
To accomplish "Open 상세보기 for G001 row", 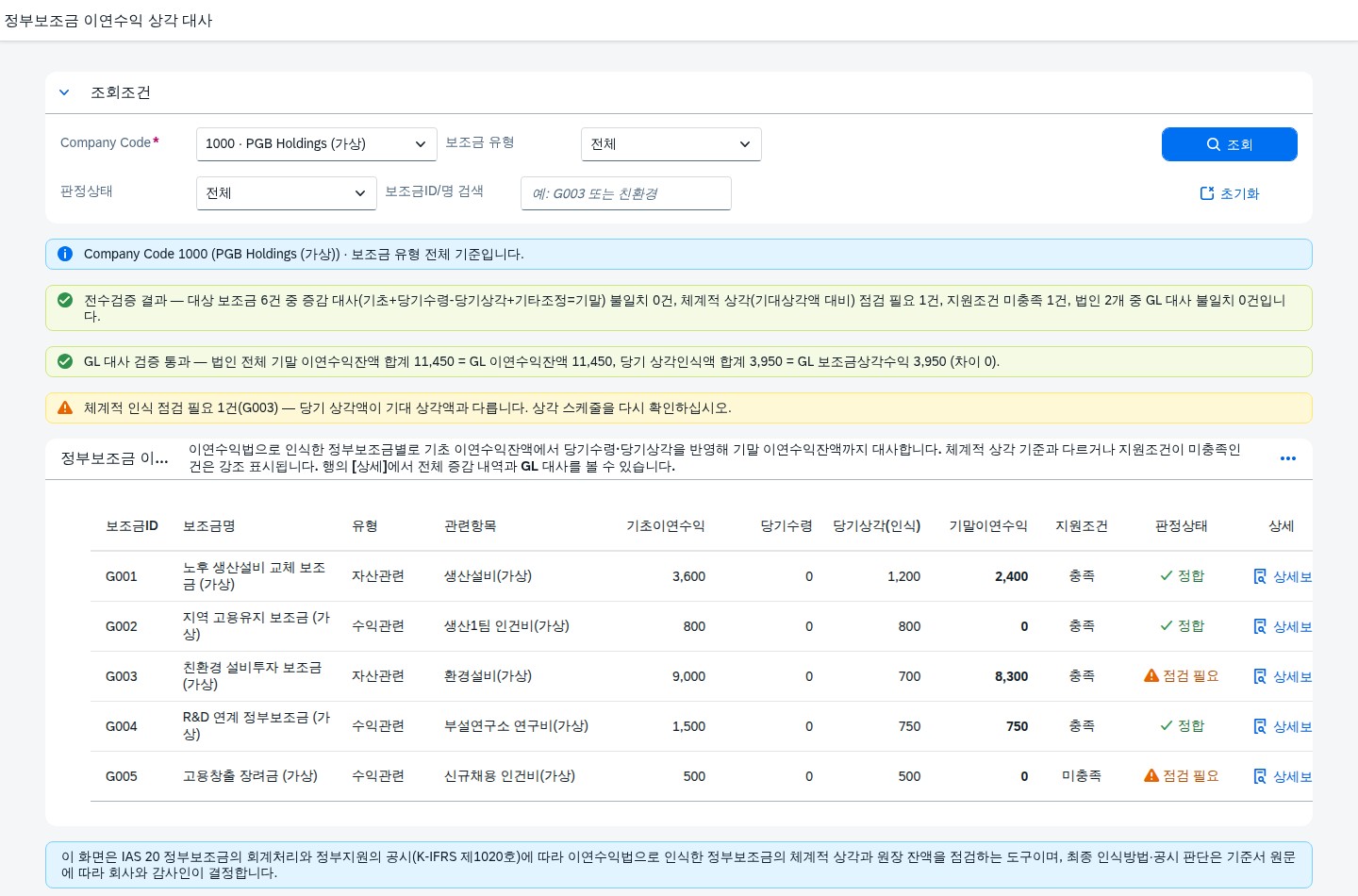I will 1283,576.
